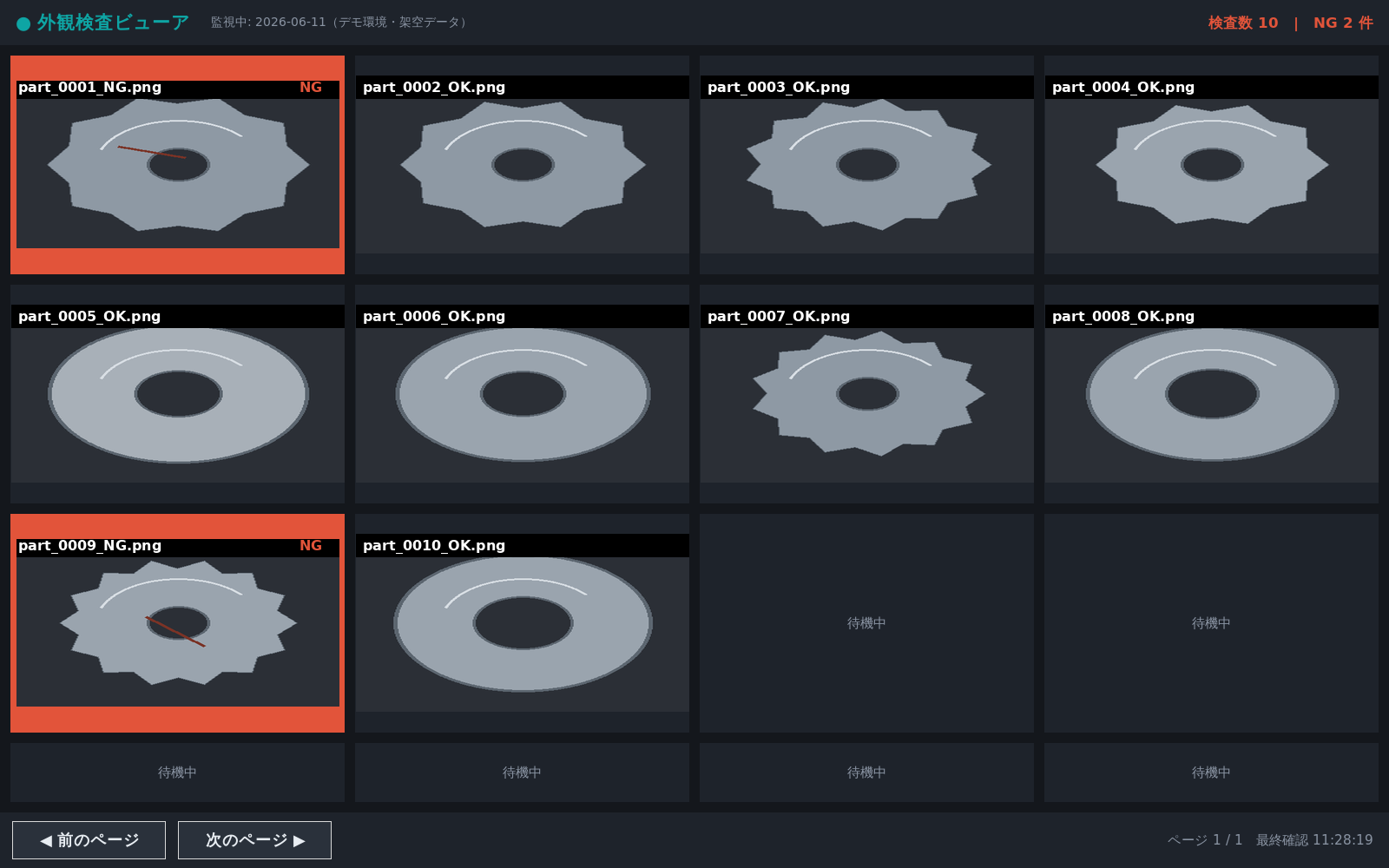Click the filename label part_0002_OK.png
1389x868 pixels.
coord(434,88)
